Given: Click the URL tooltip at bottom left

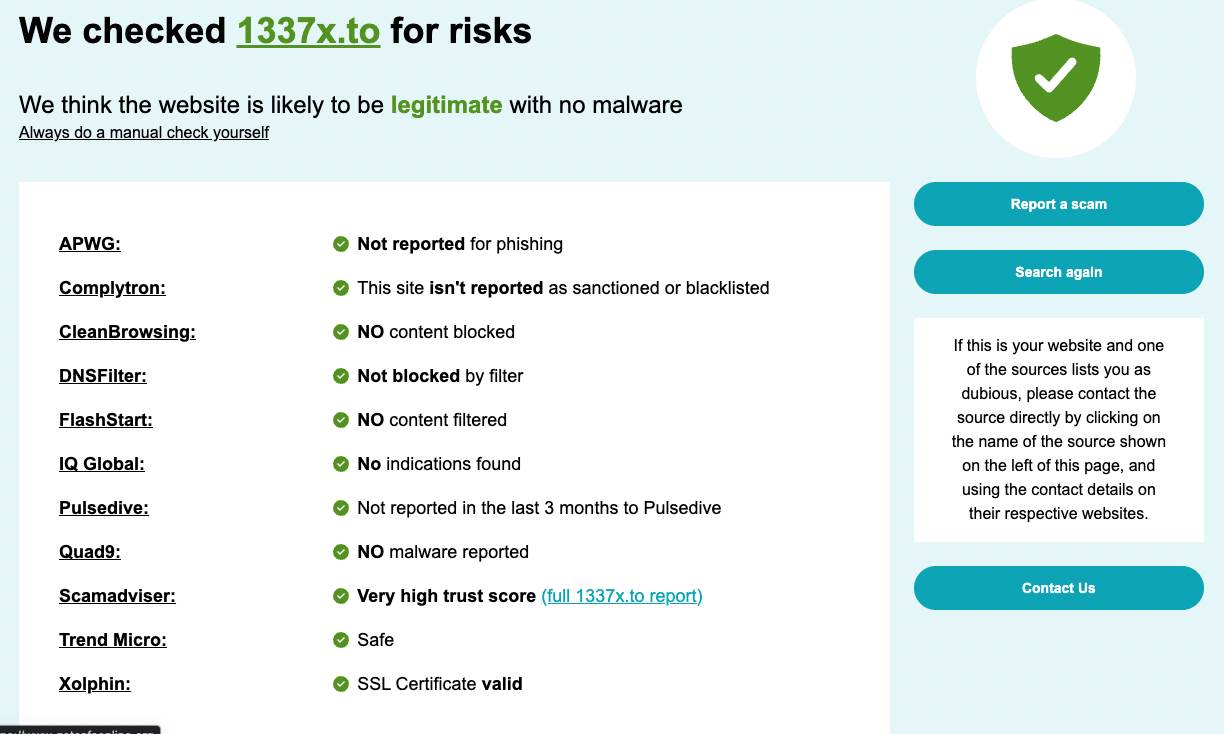Looking at the screenshot, I should [x=80, y=730].
